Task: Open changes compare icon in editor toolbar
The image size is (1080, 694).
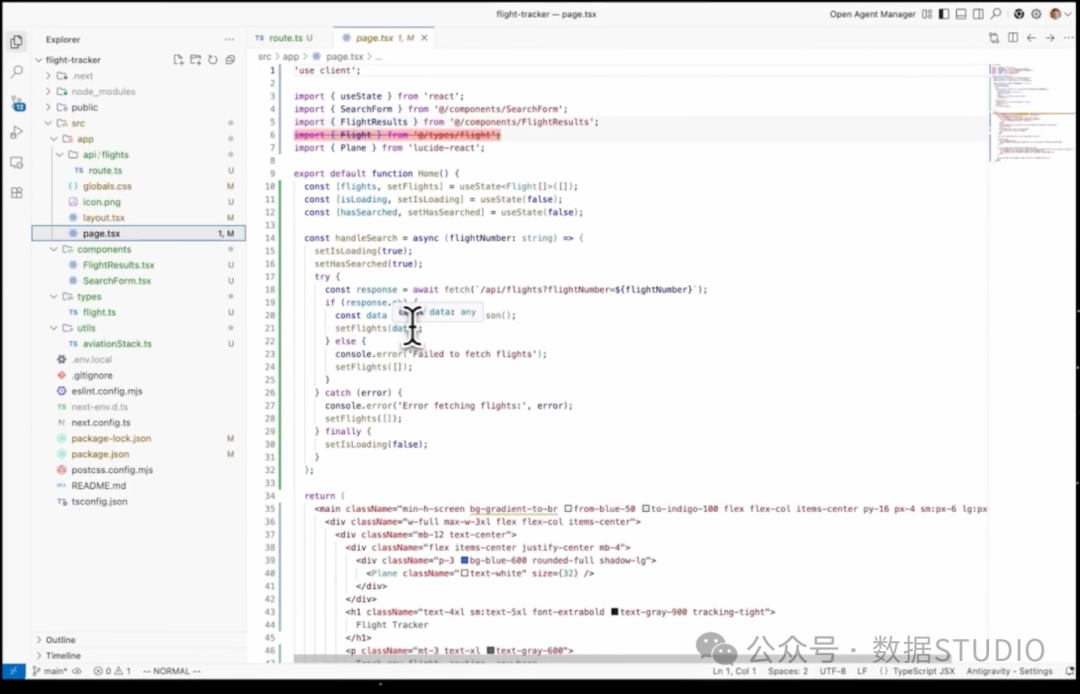Action: 994,38
